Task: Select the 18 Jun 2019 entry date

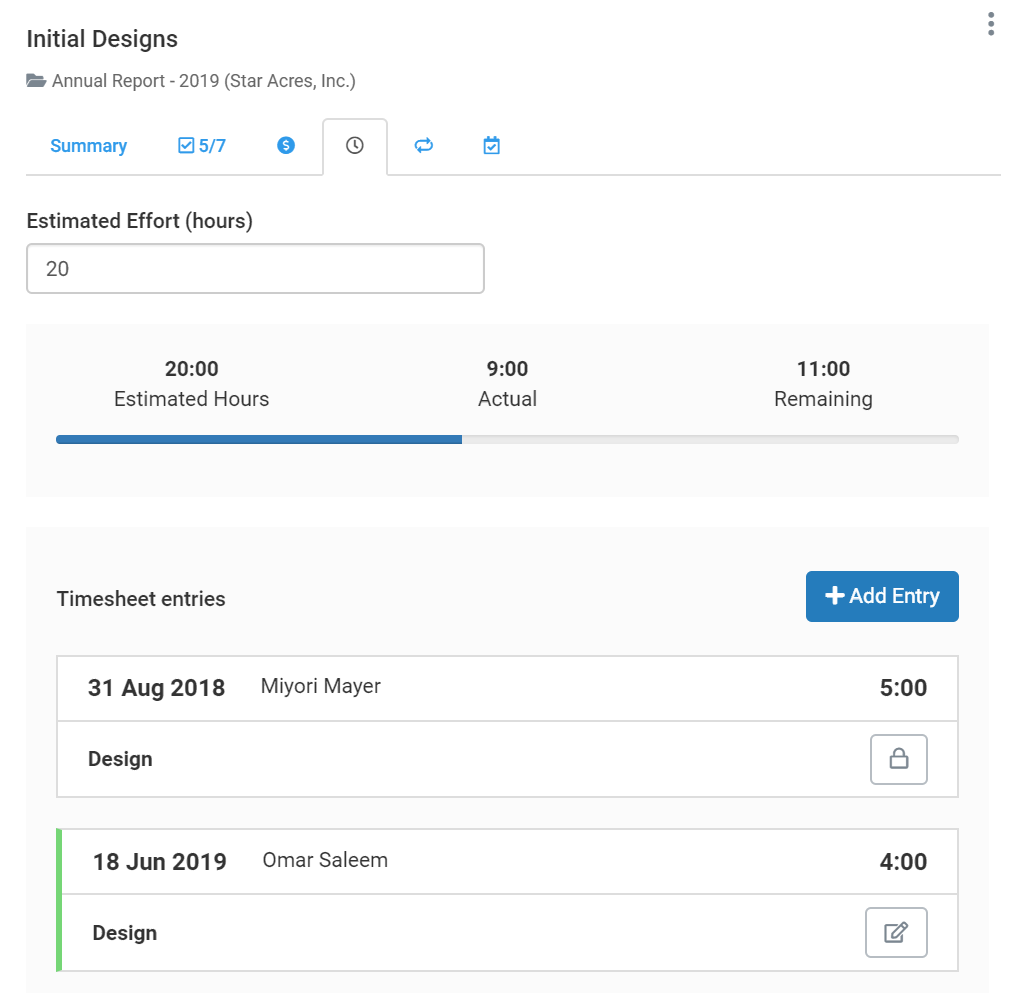Action: point(159,862)
